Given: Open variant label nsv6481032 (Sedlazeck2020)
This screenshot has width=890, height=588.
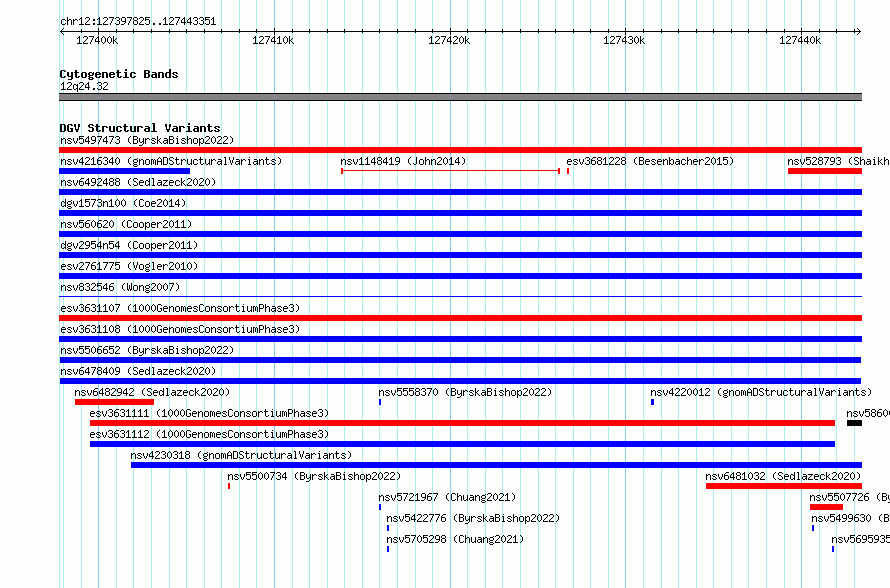Looking at the screenshot, I should 783,476.
